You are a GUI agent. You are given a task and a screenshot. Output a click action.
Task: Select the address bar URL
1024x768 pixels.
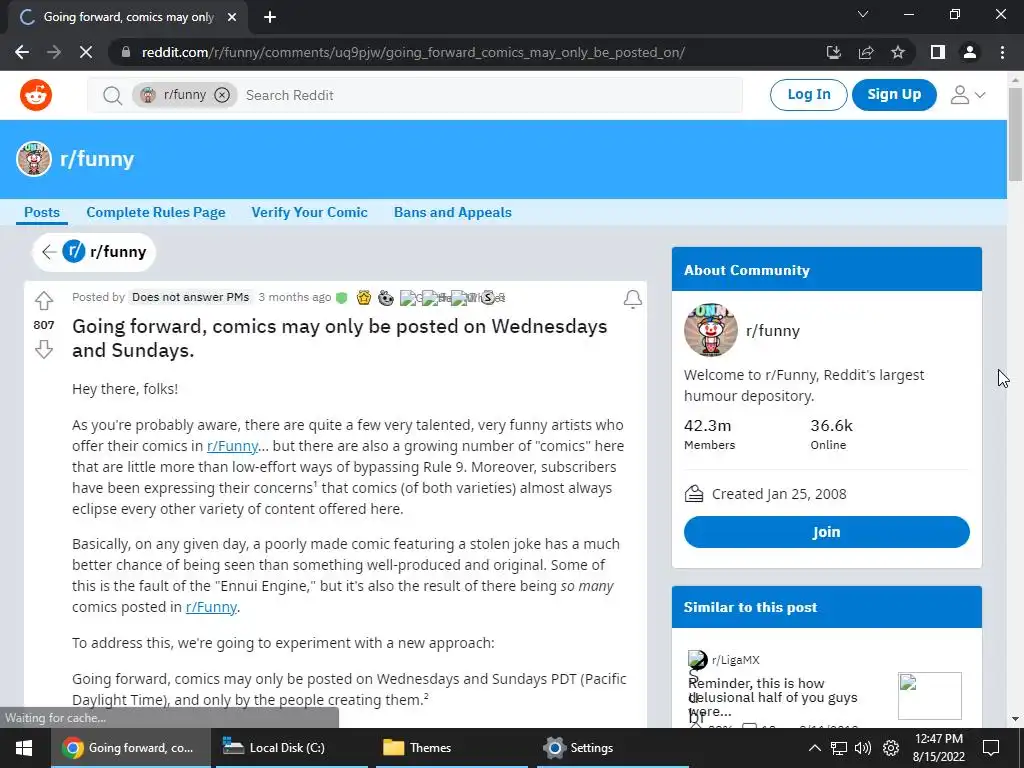click(x=413, y=52)
